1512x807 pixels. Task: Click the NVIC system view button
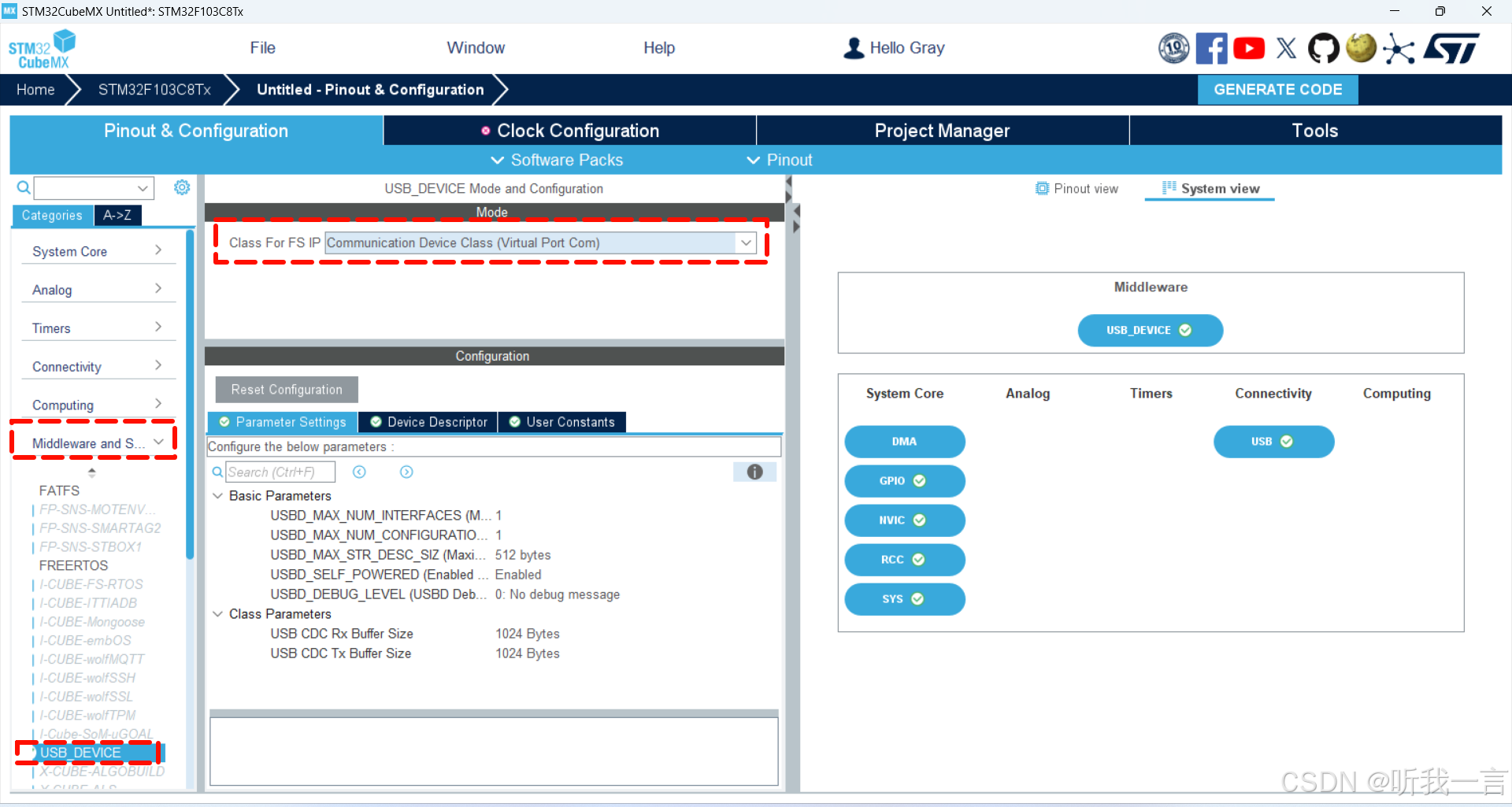[x=905, y=520]
